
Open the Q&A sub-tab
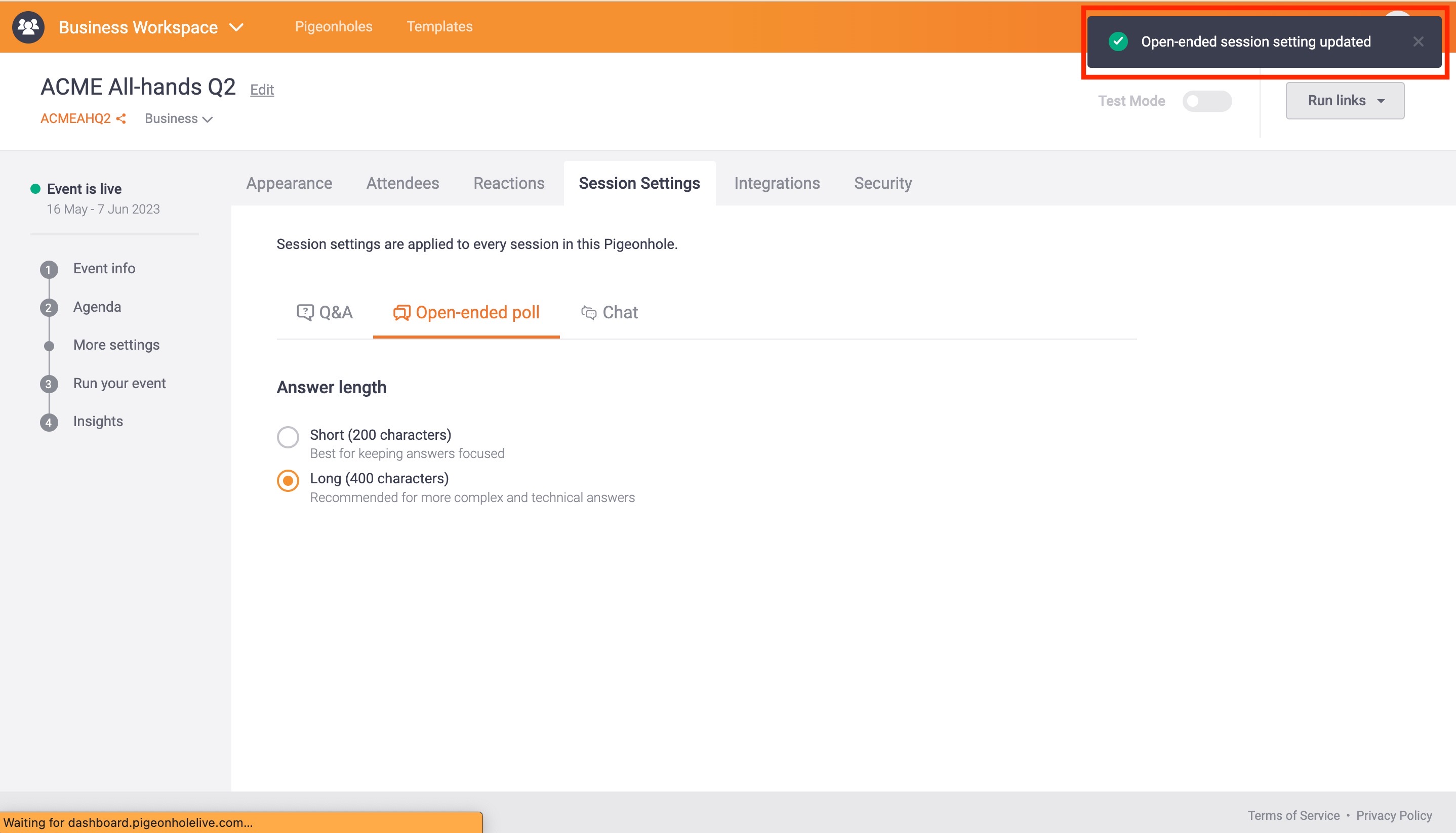tap(325, 312)
